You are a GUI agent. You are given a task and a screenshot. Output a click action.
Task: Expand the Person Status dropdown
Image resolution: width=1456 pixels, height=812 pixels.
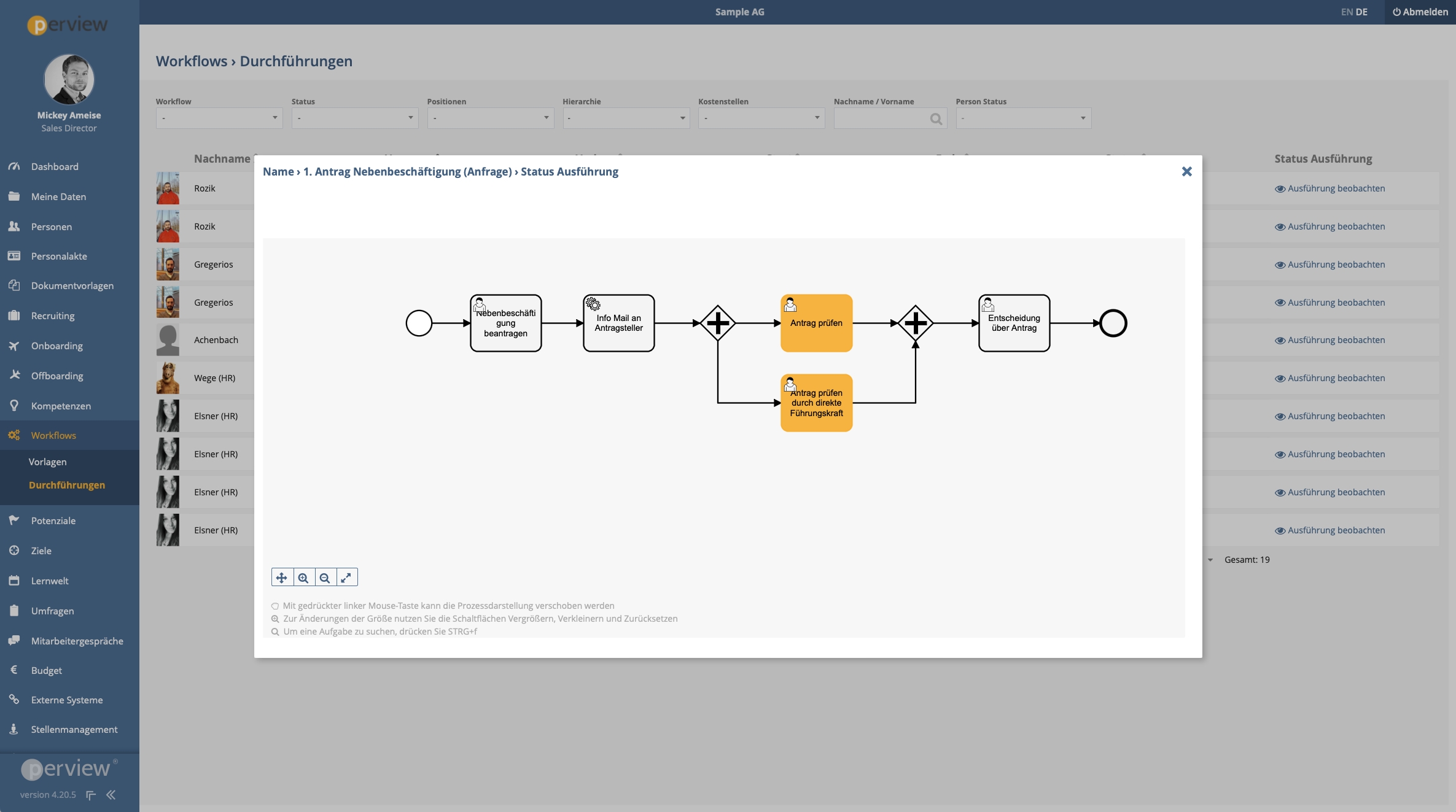coord(1023,118)
